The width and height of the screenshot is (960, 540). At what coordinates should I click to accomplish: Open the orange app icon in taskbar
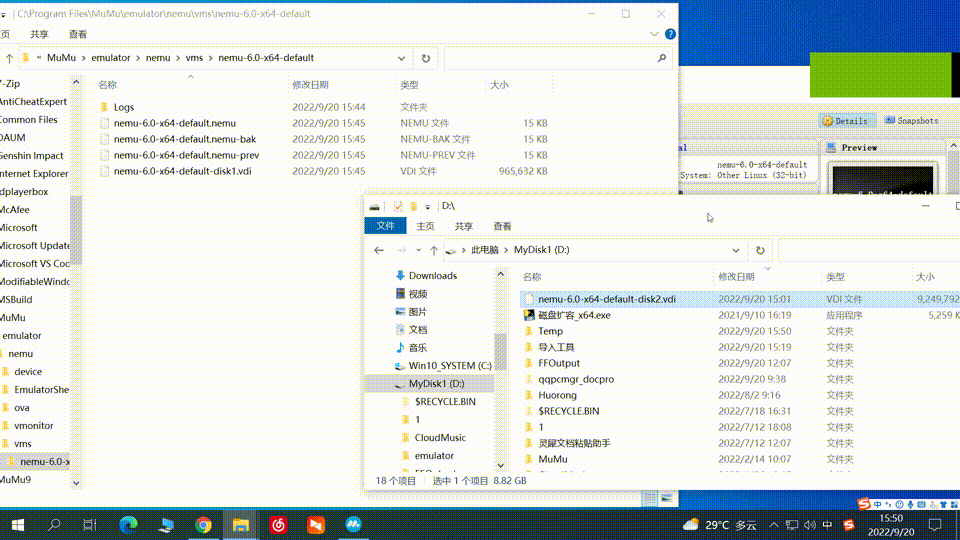tap(316, 525)
